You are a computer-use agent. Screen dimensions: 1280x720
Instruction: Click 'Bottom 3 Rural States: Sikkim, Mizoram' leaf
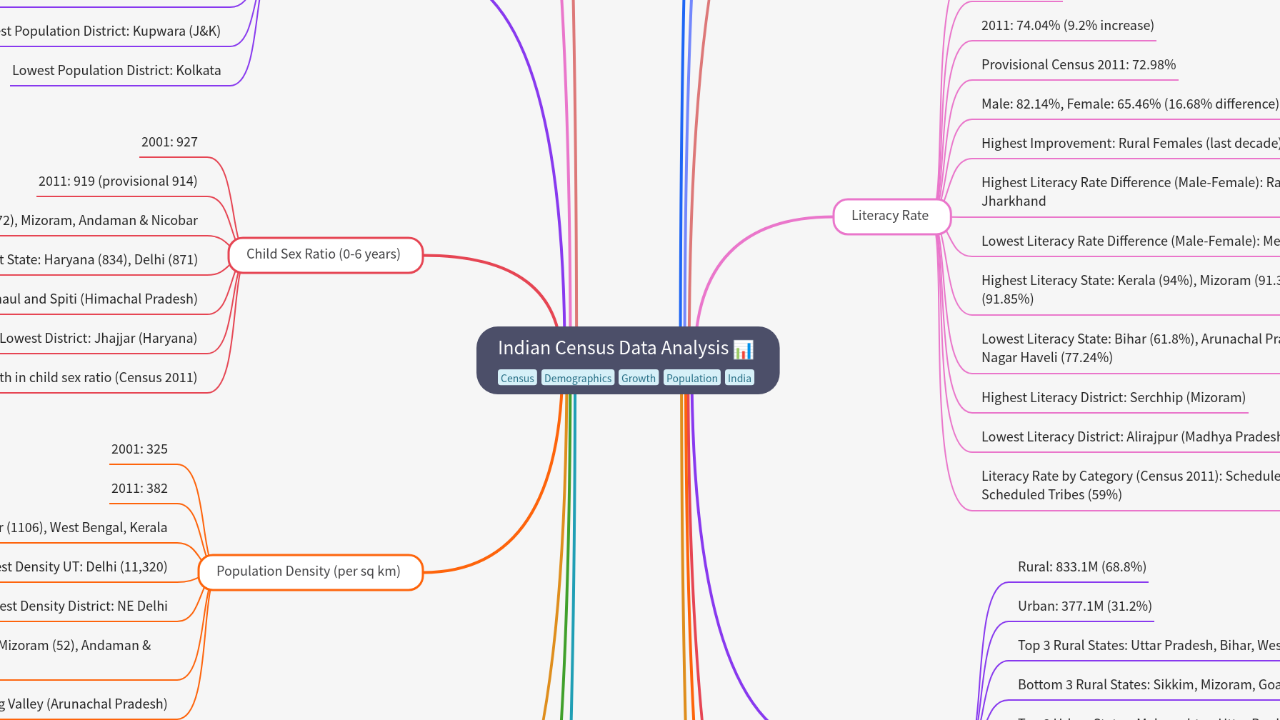(x=1149, y=684)
